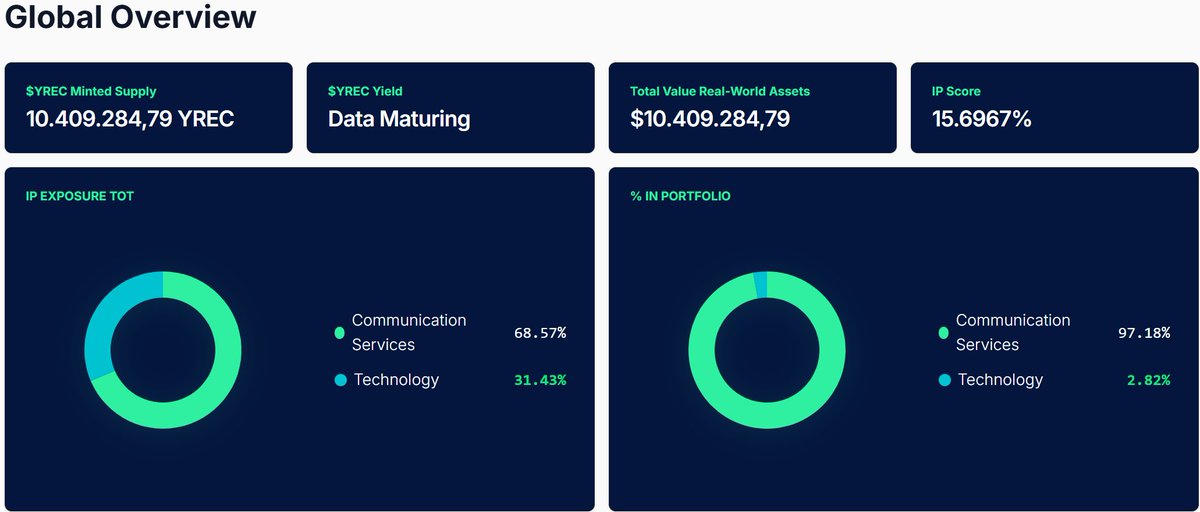The image size is (1200, 512).
Task: Click the % IN PORTFOLIO chart title
Action: 680,196
